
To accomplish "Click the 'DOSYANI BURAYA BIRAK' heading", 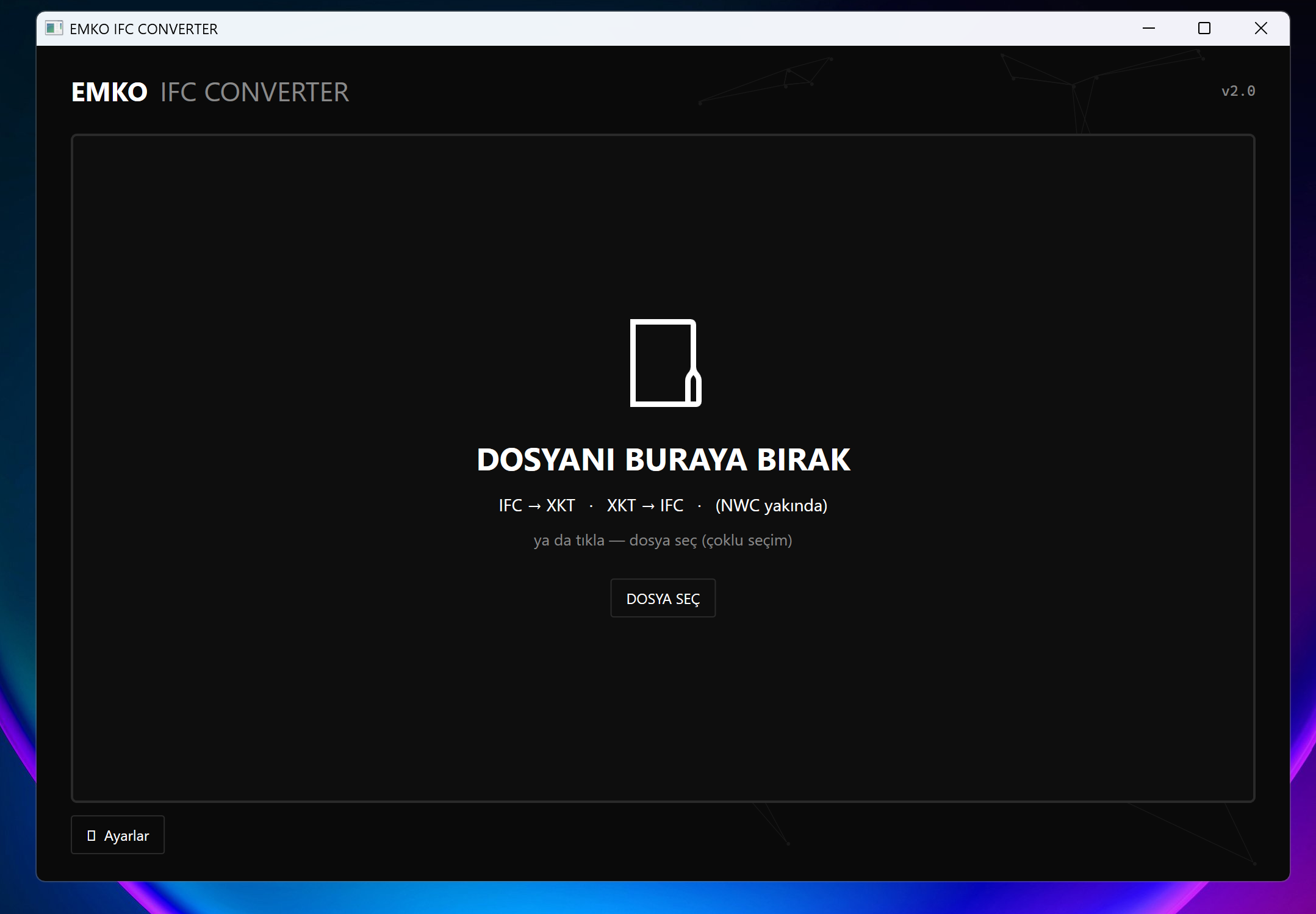I will [x=663, y=459].
